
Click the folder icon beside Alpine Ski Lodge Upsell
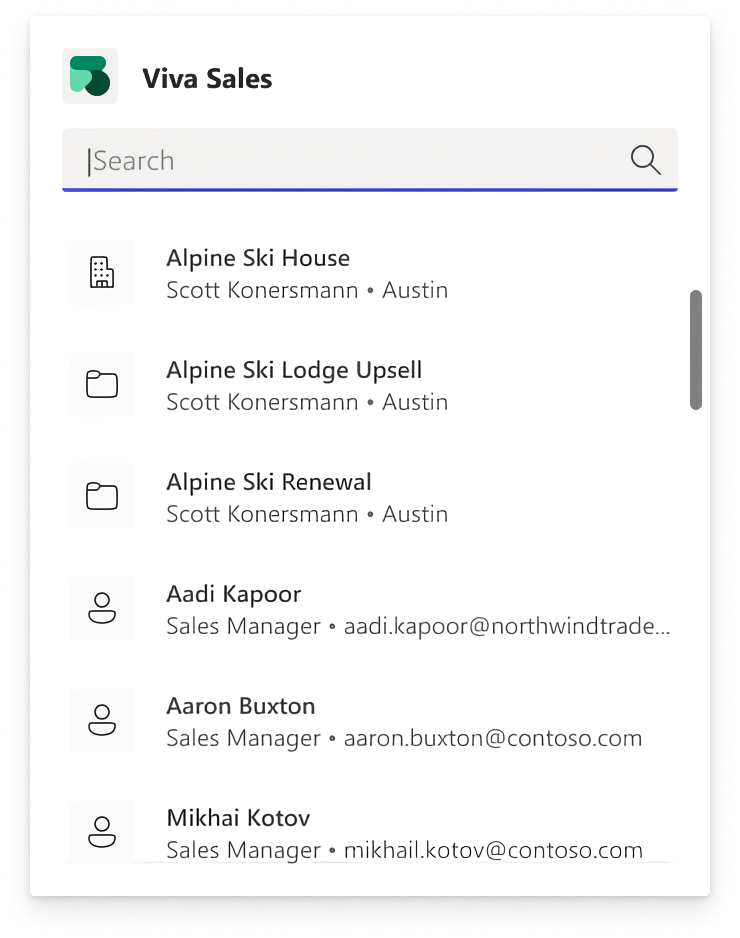pyautogui.click(x=102, y=384)
